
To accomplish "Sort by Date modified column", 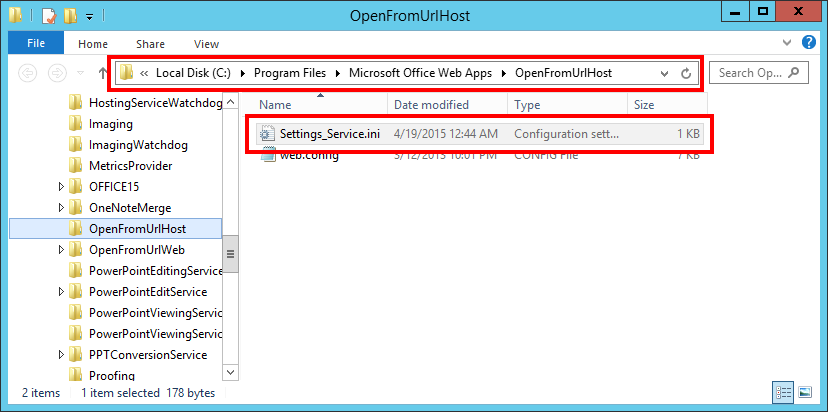I will pos(431,105).
